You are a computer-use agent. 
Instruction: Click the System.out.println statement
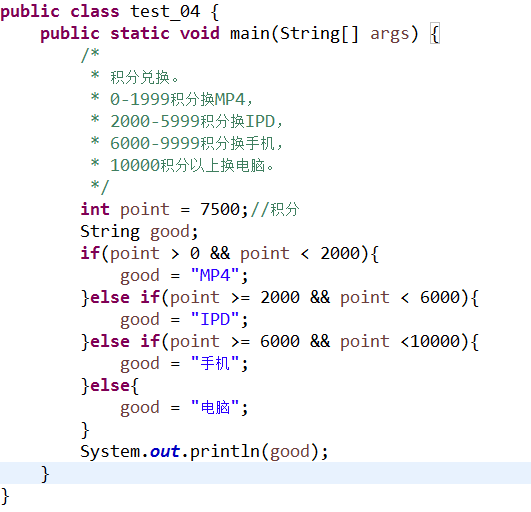pyautogui.click(x=204, y=452)
